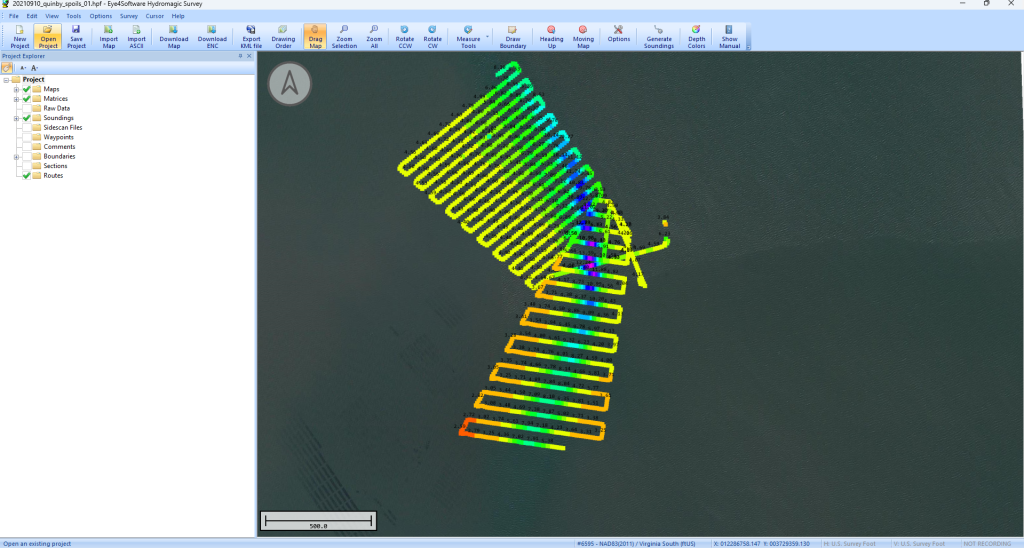Click the Download ENC toolbar icon

[x=212, y=37]
